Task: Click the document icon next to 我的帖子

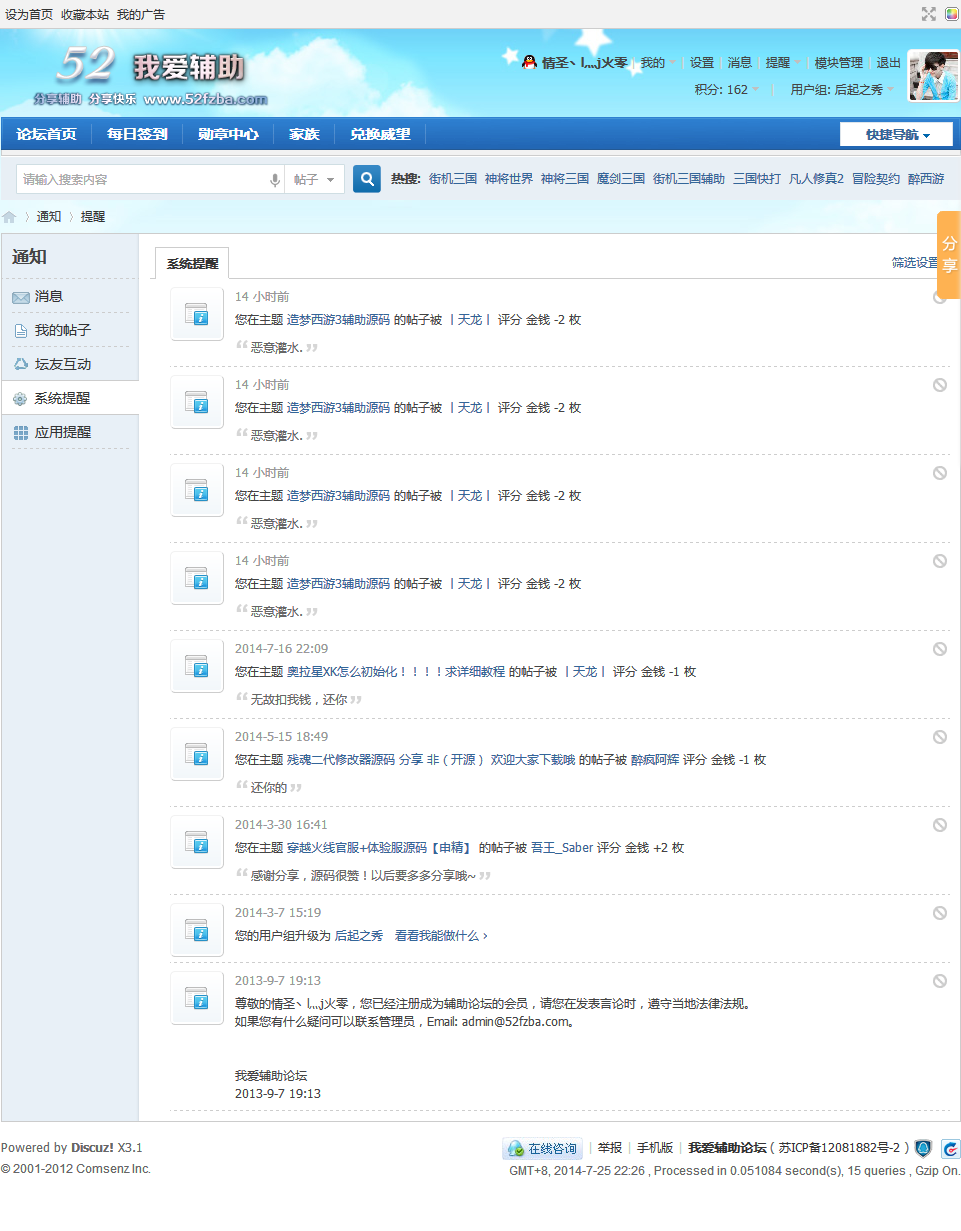Action: point(21,331)
